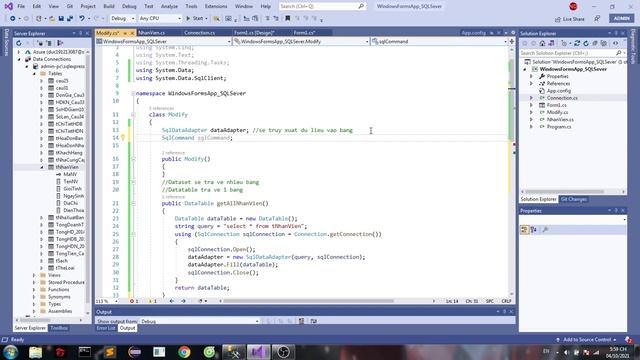The width and height of the screenshot is (640, 360).
Task: Open the sqlCommand member dropdown
Action: click(x=439, y=41)
